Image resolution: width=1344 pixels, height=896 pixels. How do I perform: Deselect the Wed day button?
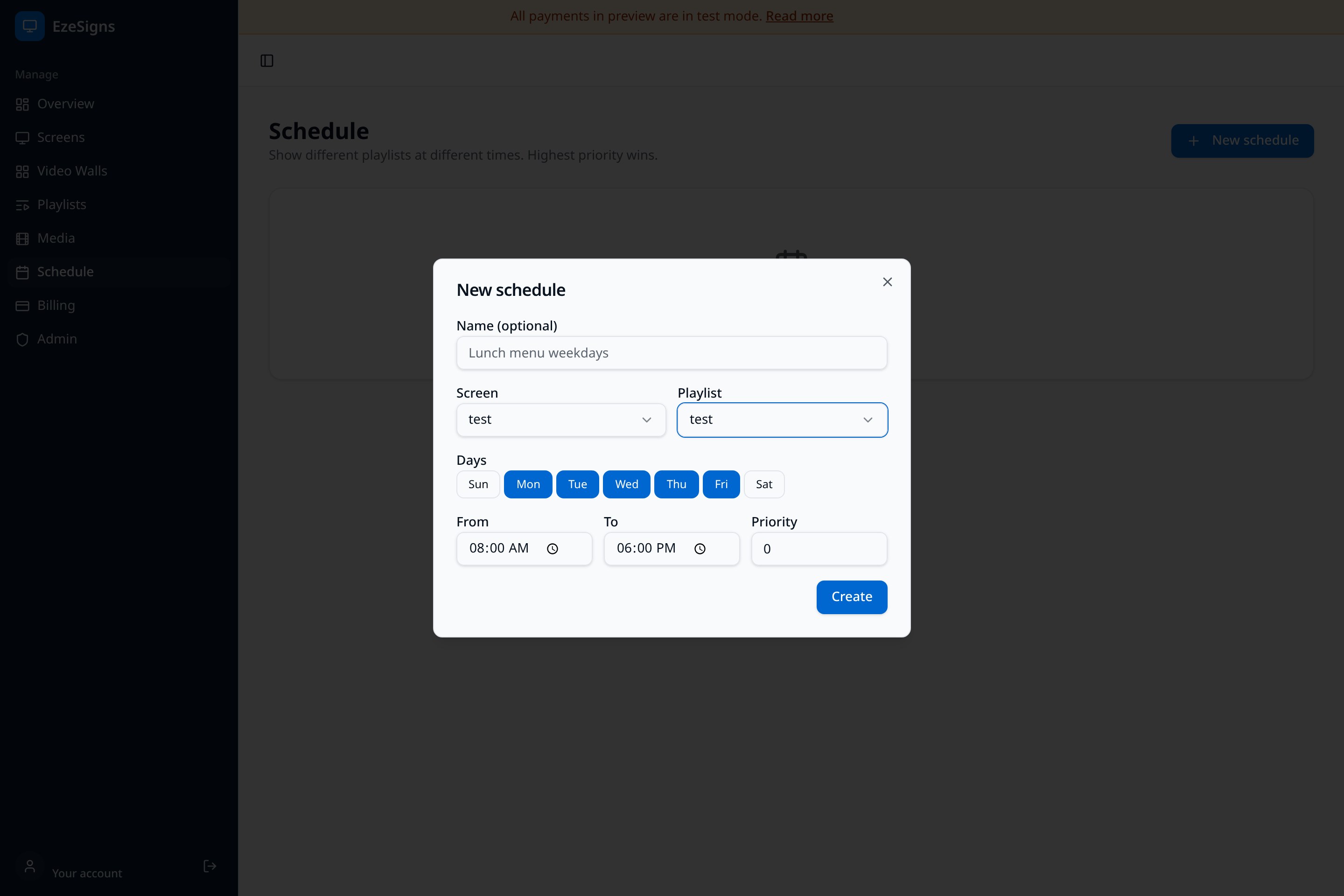tap(627, 484)
